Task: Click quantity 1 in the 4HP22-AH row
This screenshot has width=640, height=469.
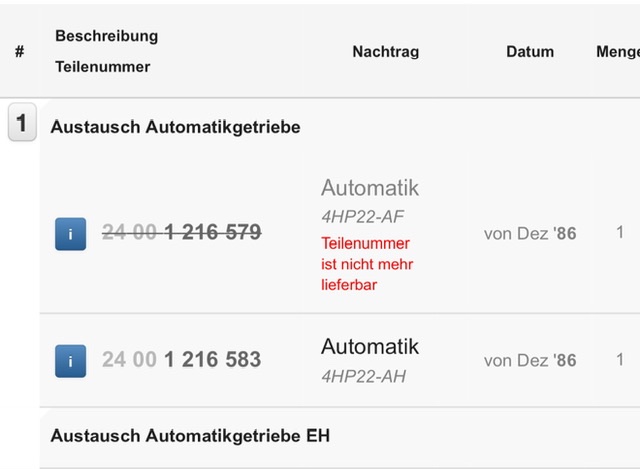Action: (x=620, y=360)
